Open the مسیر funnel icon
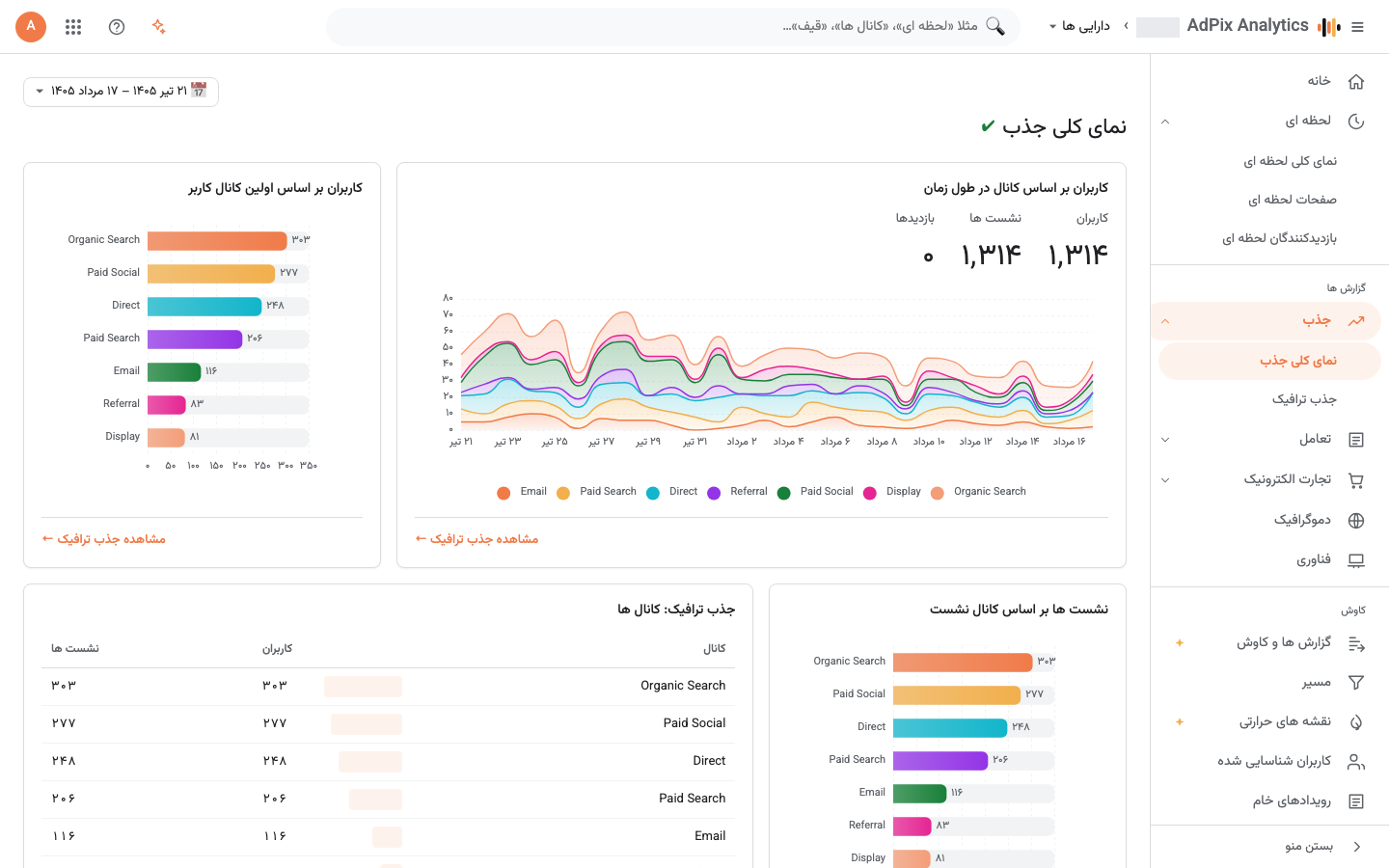 pyautogui.click(x=1356, y=683)
